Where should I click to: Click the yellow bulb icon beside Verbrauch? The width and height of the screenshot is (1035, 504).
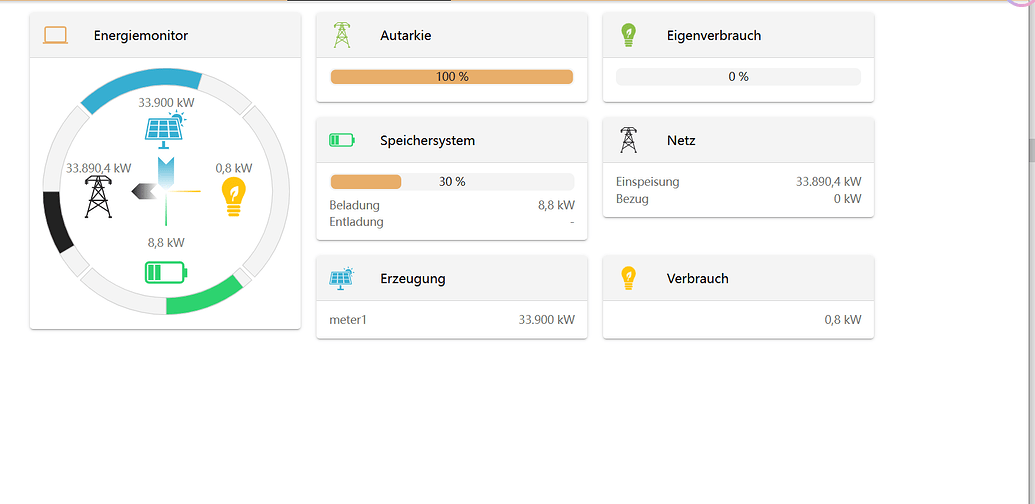coord(628,278)
